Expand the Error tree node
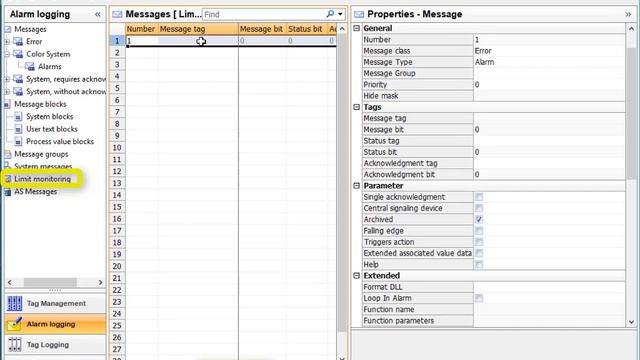The image size is (640, 360). (7, 42)
